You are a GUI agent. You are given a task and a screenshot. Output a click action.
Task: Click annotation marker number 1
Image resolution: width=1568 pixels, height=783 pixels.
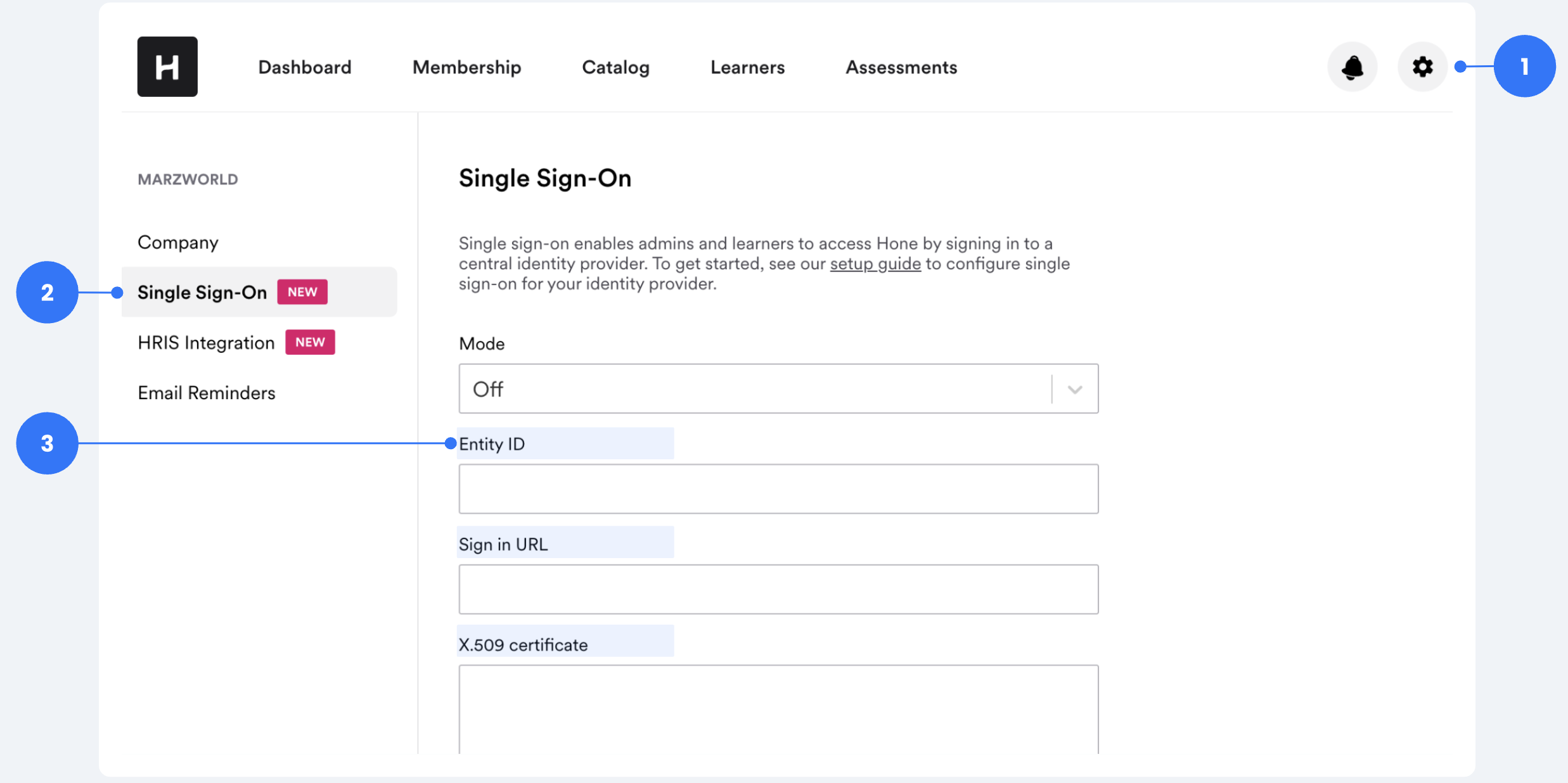pos(1524,66)
